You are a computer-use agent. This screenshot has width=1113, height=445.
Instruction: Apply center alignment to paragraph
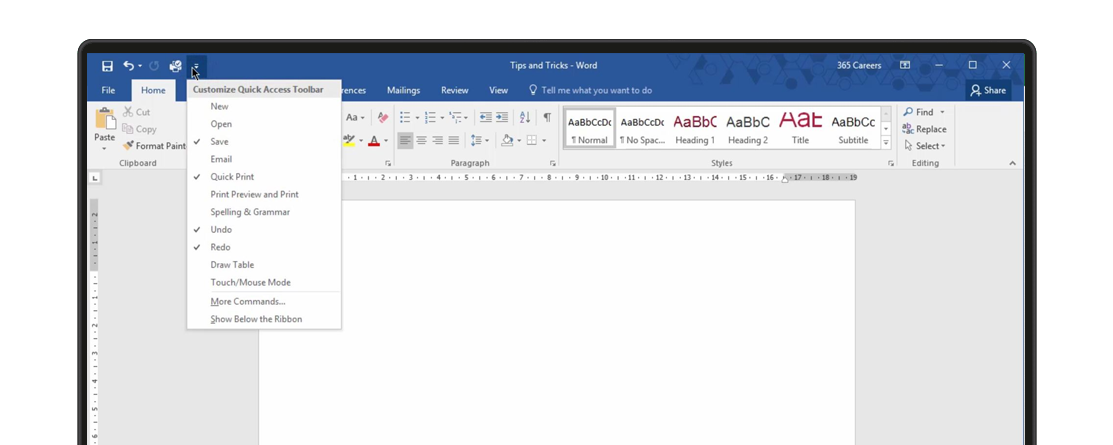(x=421, y=141)
